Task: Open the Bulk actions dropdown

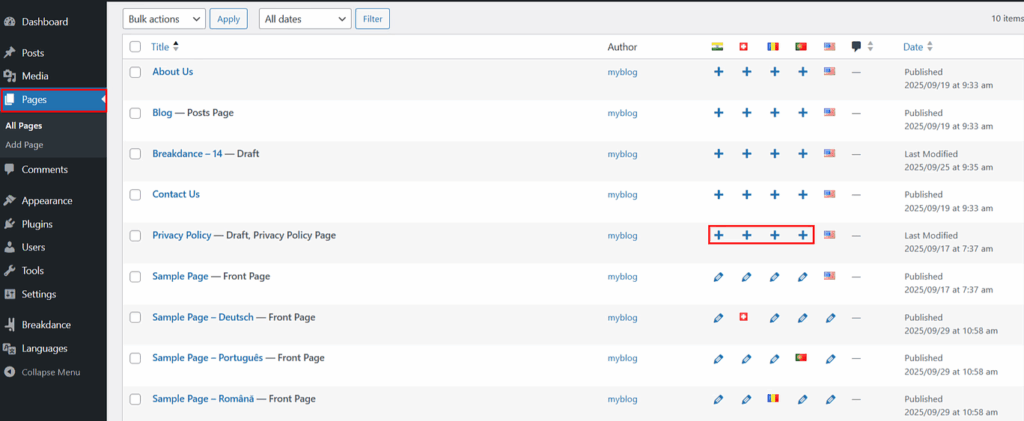Action: 164,19
